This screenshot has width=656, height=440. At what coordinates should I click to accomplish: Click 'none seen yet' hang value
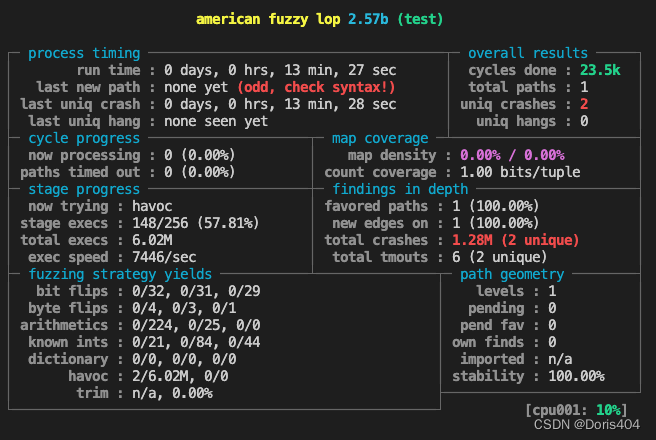click(216, 121)
